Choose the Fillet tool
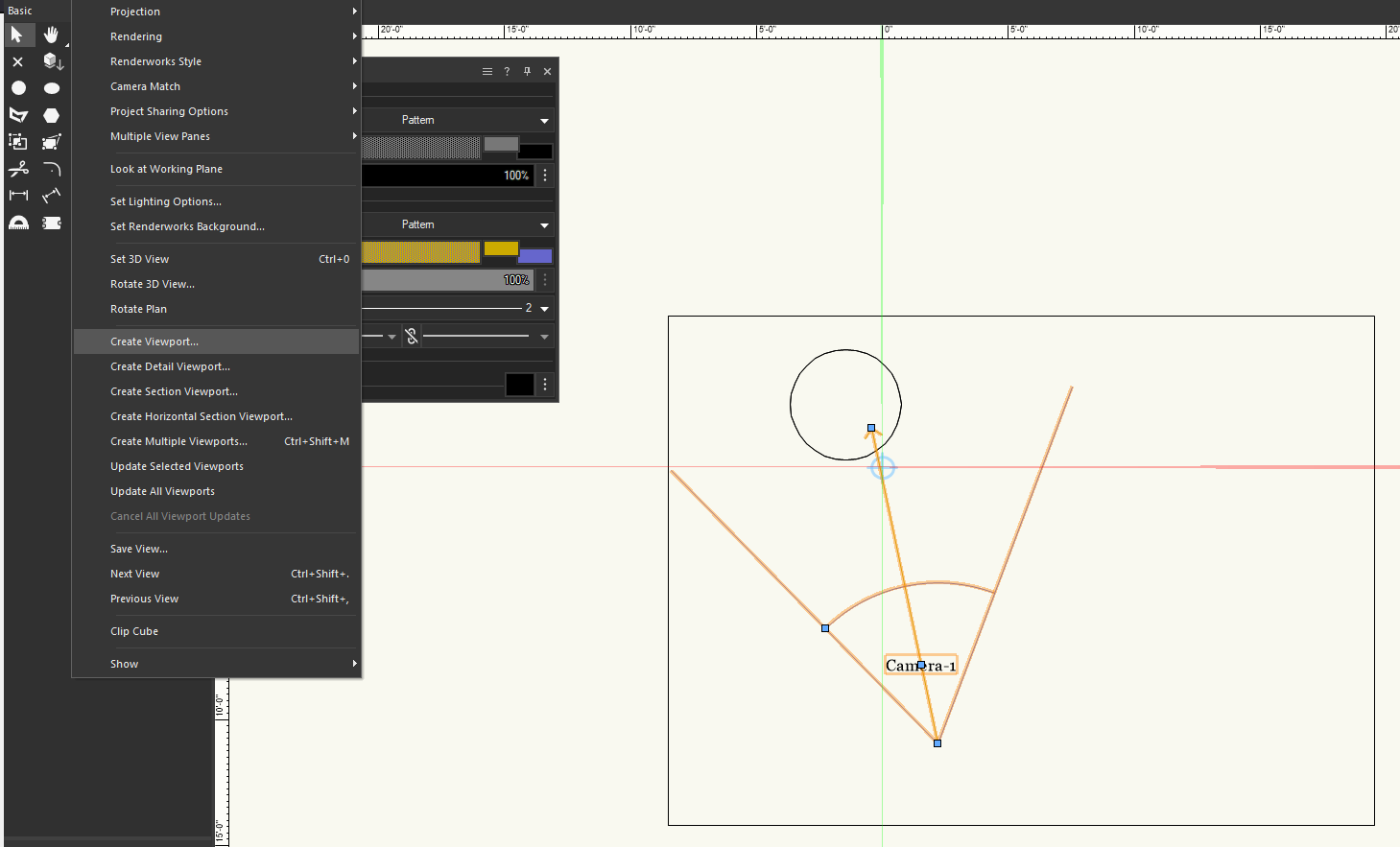Screen dimensions: 1400x847 click(x=51, y=168)
